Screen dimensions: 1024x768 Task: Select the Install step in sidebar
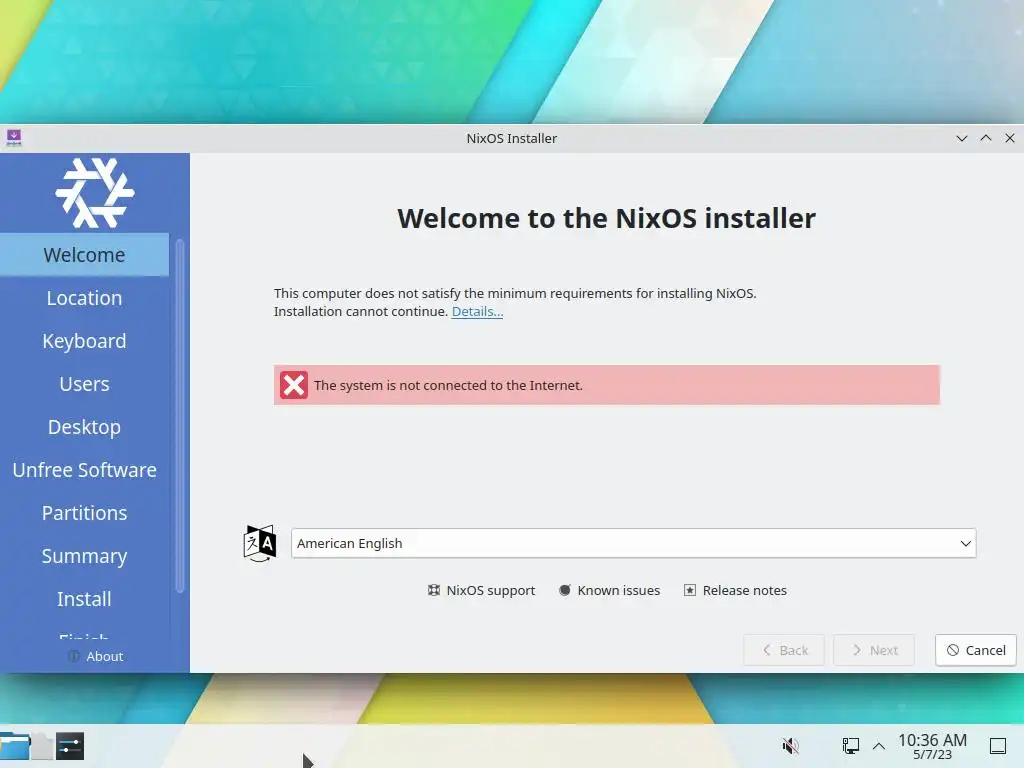(x=84, y=600)
